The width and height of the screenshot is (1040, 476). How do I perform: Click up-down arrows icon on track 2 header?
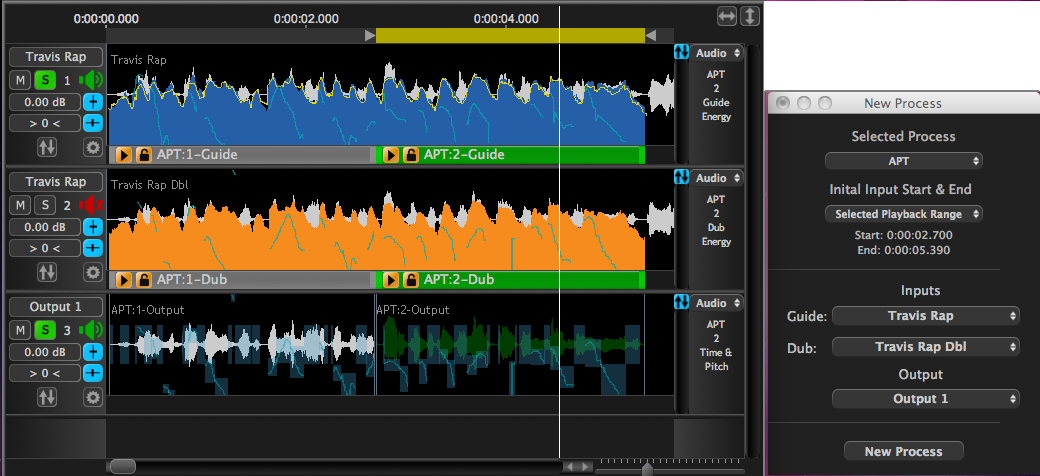pyautogui.click(x=47, y=272)
